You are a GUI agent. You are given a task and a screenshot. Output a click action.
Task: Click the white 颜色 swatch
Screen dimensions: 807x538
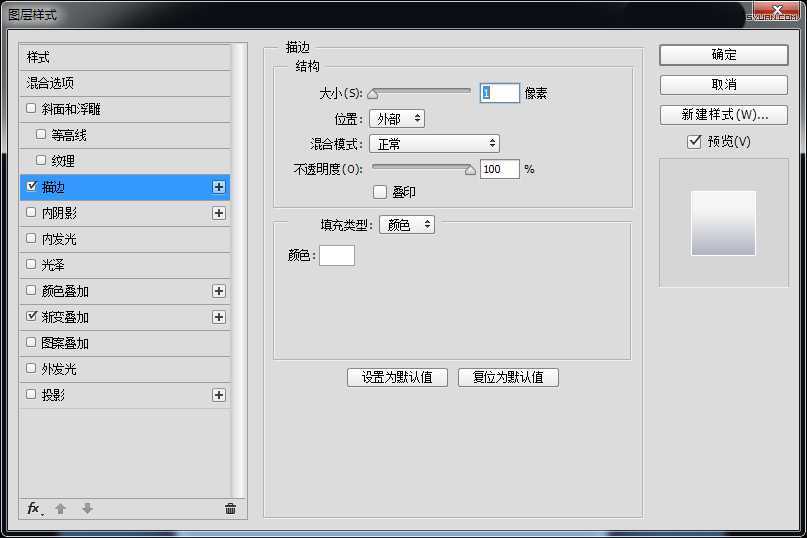pos(337,255)
